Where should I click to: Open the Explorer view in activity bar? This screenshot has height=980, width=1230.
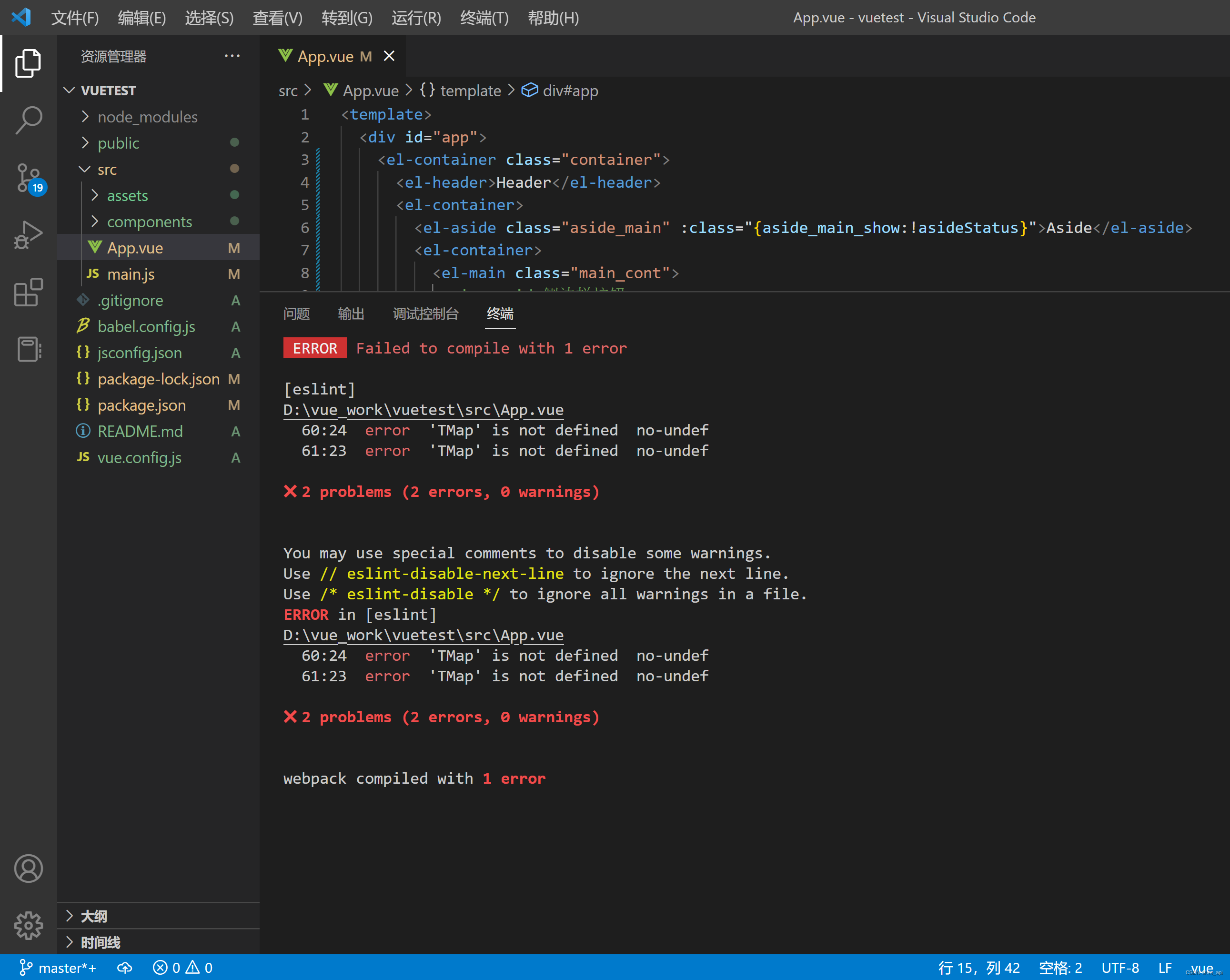click(x=28, y=63)
